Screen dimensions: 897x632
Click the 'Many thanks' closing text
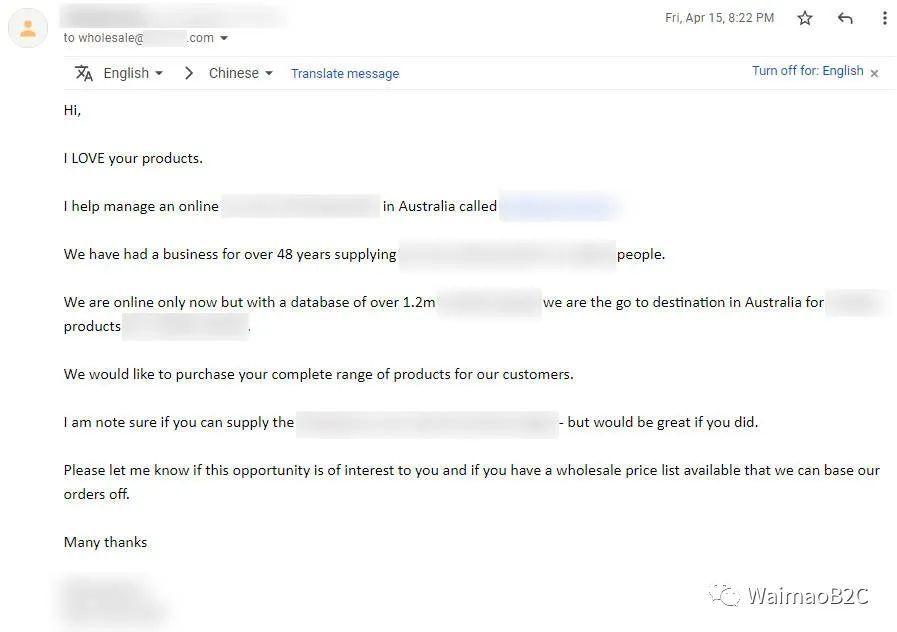tap(105, 542)
